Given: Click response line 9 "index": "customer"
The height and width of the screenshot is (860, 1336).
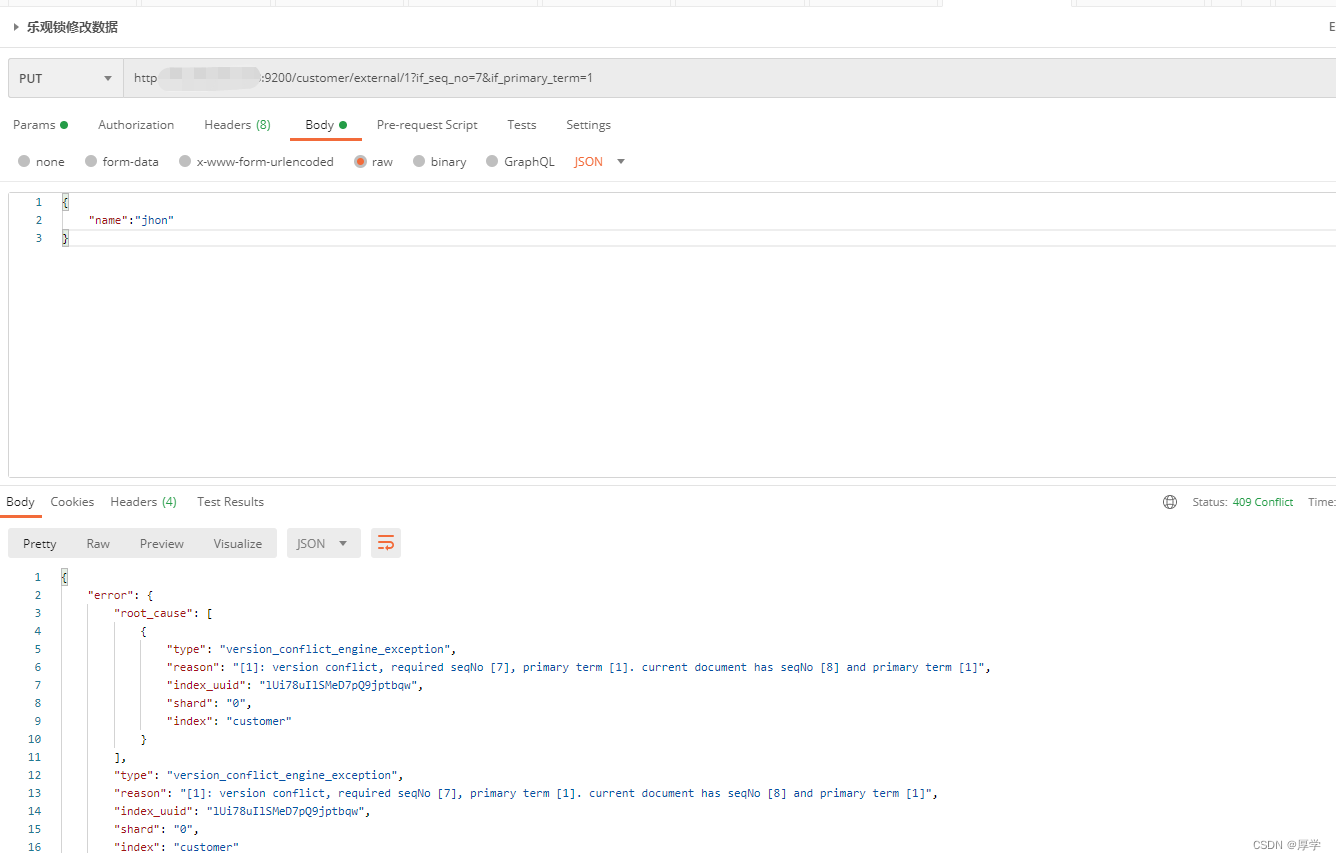Looking at the screenshot, I should pos(229,721).
